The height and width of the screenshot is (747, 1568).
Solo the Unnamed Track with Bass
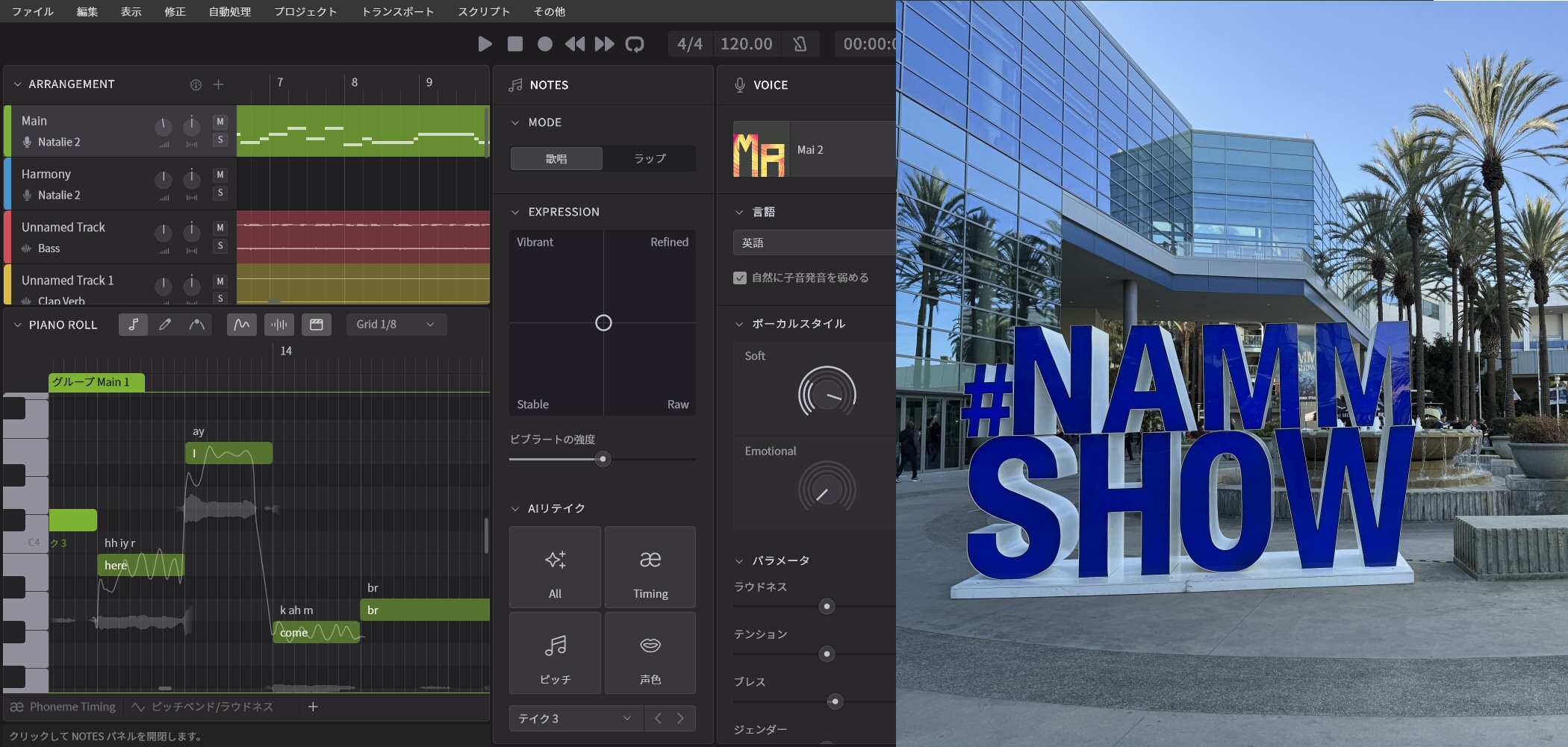pyautogui.click(x=220, y=246)
